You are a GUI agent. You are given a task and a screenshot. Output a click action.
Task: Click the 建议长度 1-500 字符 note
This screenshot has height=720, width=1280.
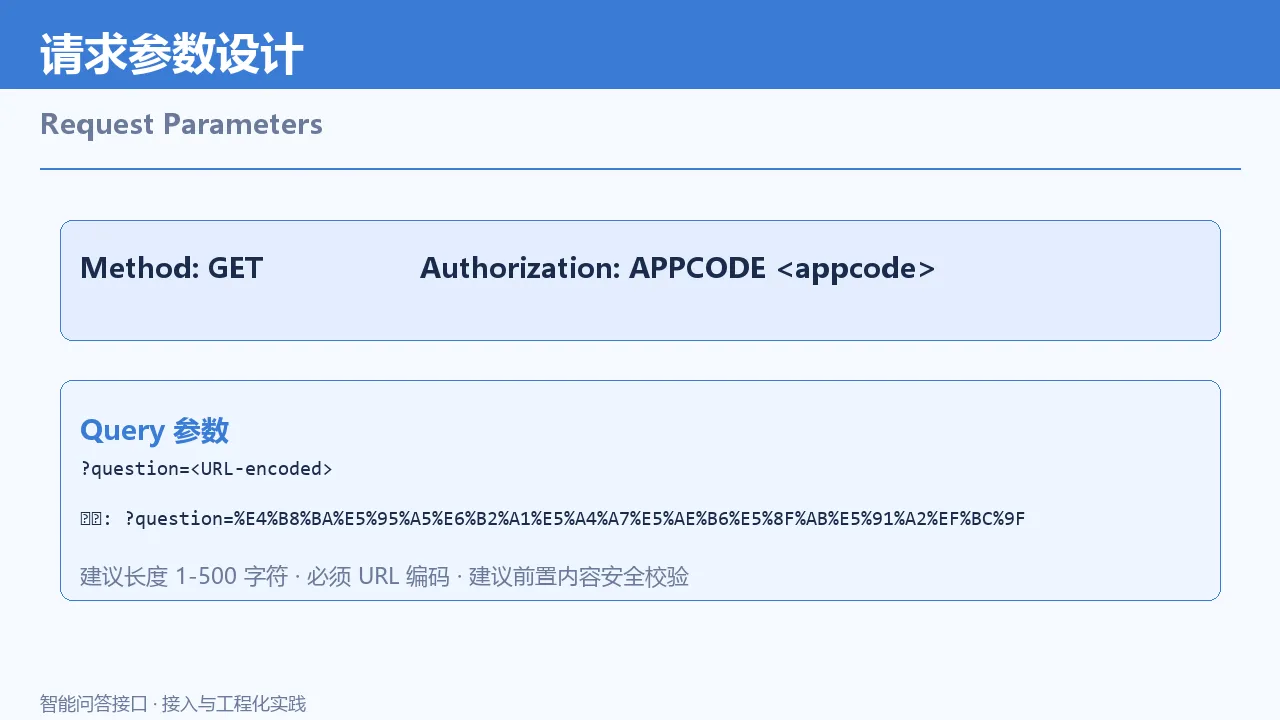(184, 576)
